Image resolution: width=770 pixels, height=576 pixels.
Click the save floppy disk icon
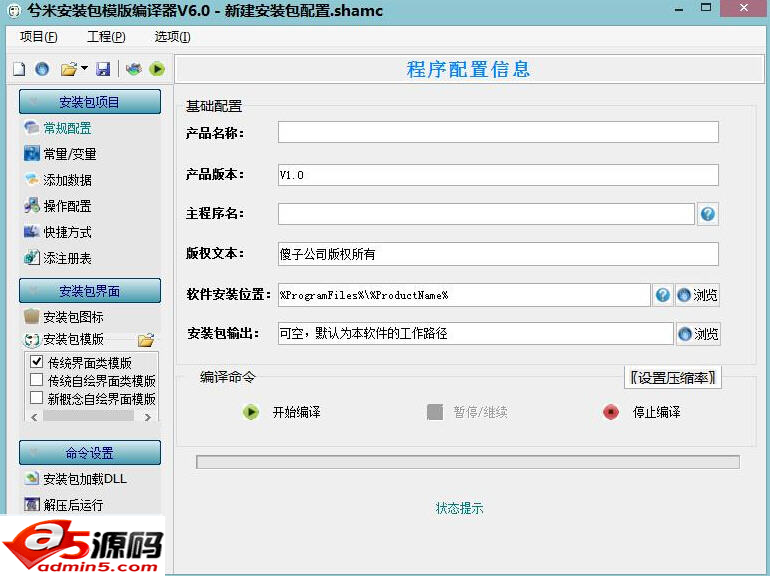coord(103,69)
